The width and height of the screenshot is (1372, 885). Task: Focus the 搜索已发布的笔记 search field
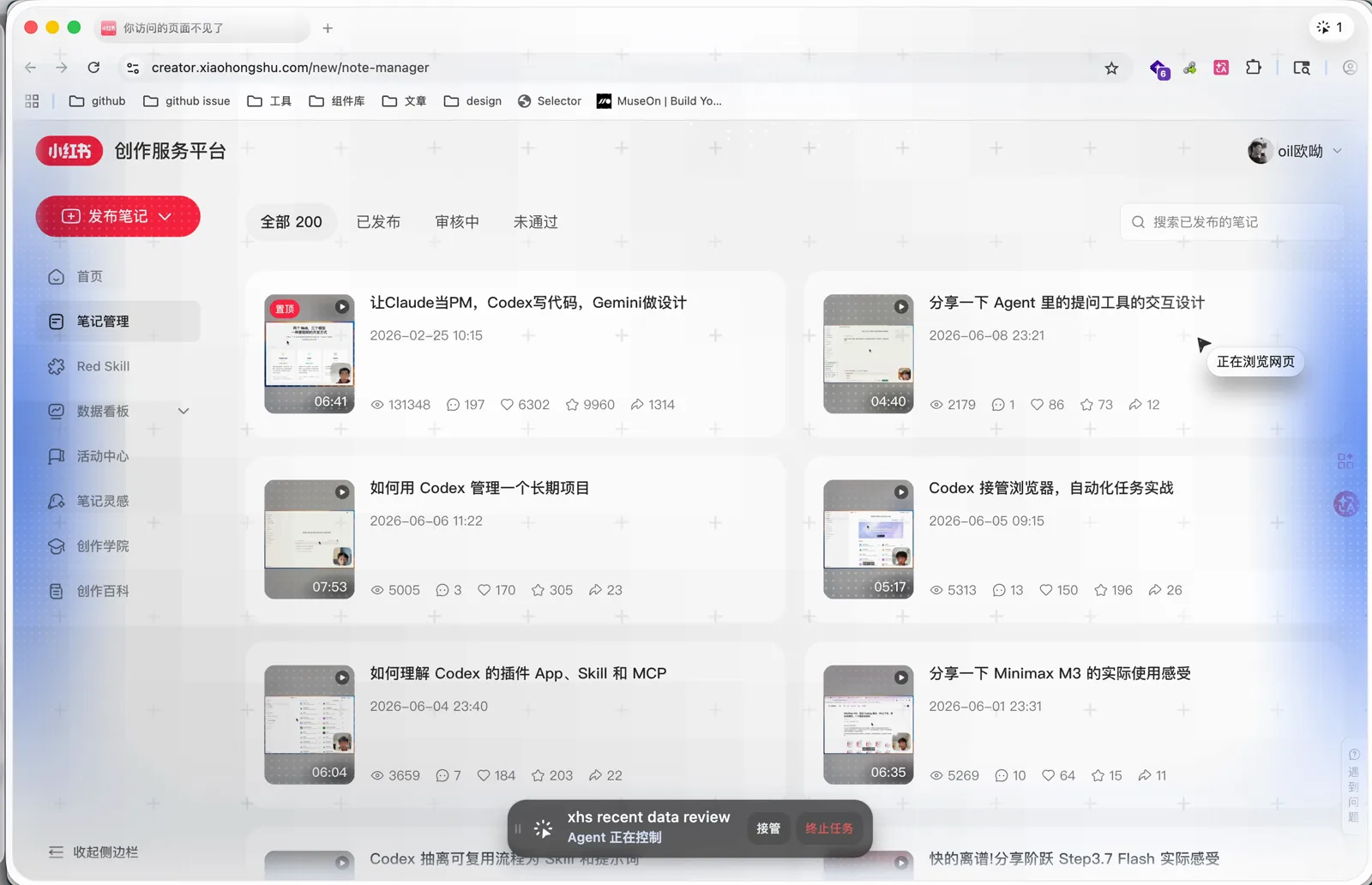click(x=1232, y=222)
